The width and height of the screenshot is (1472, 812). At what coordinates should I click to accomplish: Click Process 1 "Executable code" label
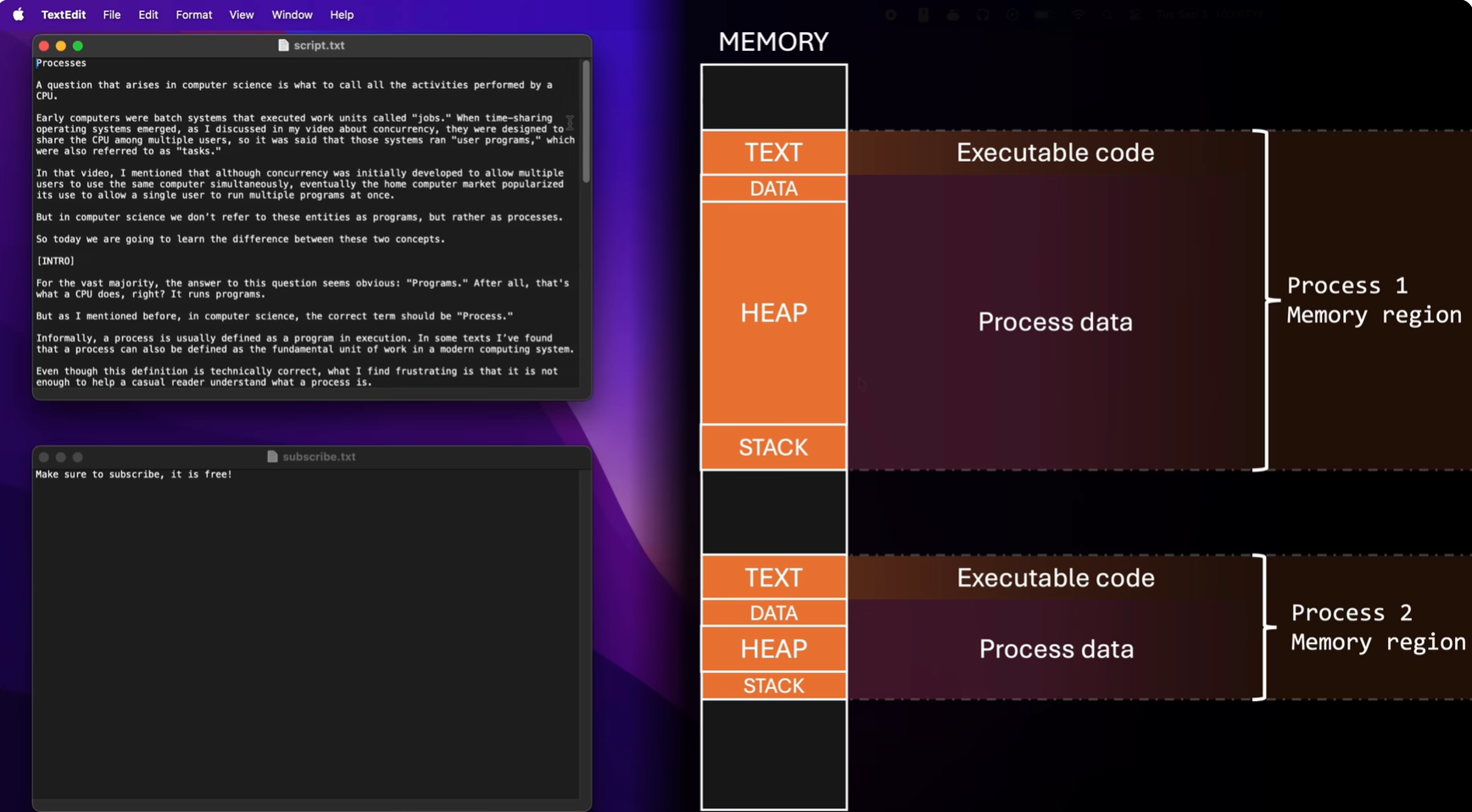1055,153
